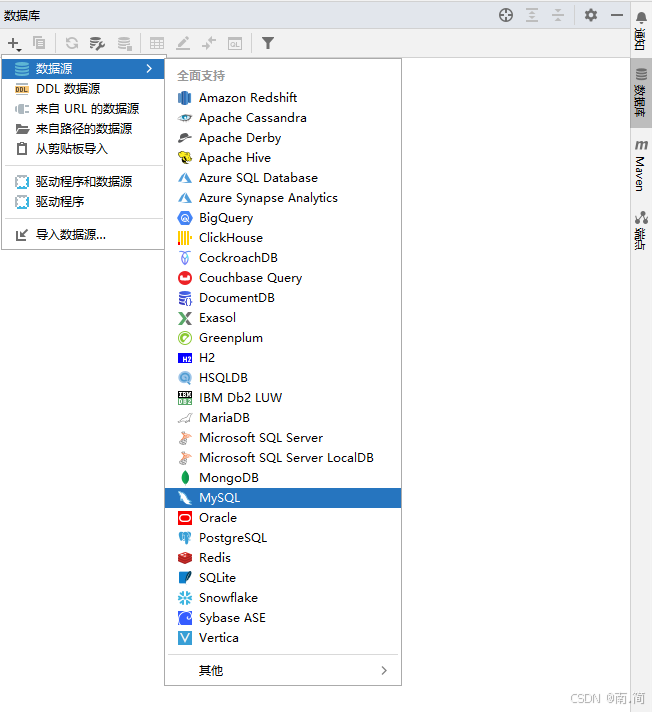Choose 驱动程序 menu item
The height and width of the screenshot is (712, 652).
tap(83, 202)
